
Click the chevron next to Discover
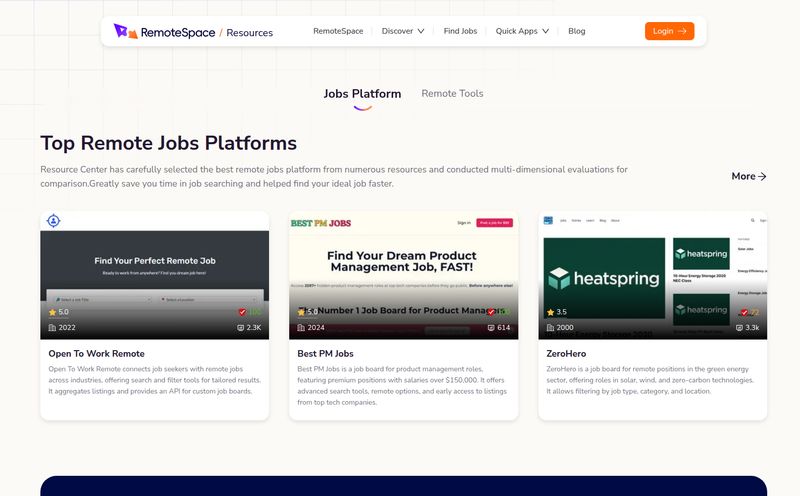point(421,31)
